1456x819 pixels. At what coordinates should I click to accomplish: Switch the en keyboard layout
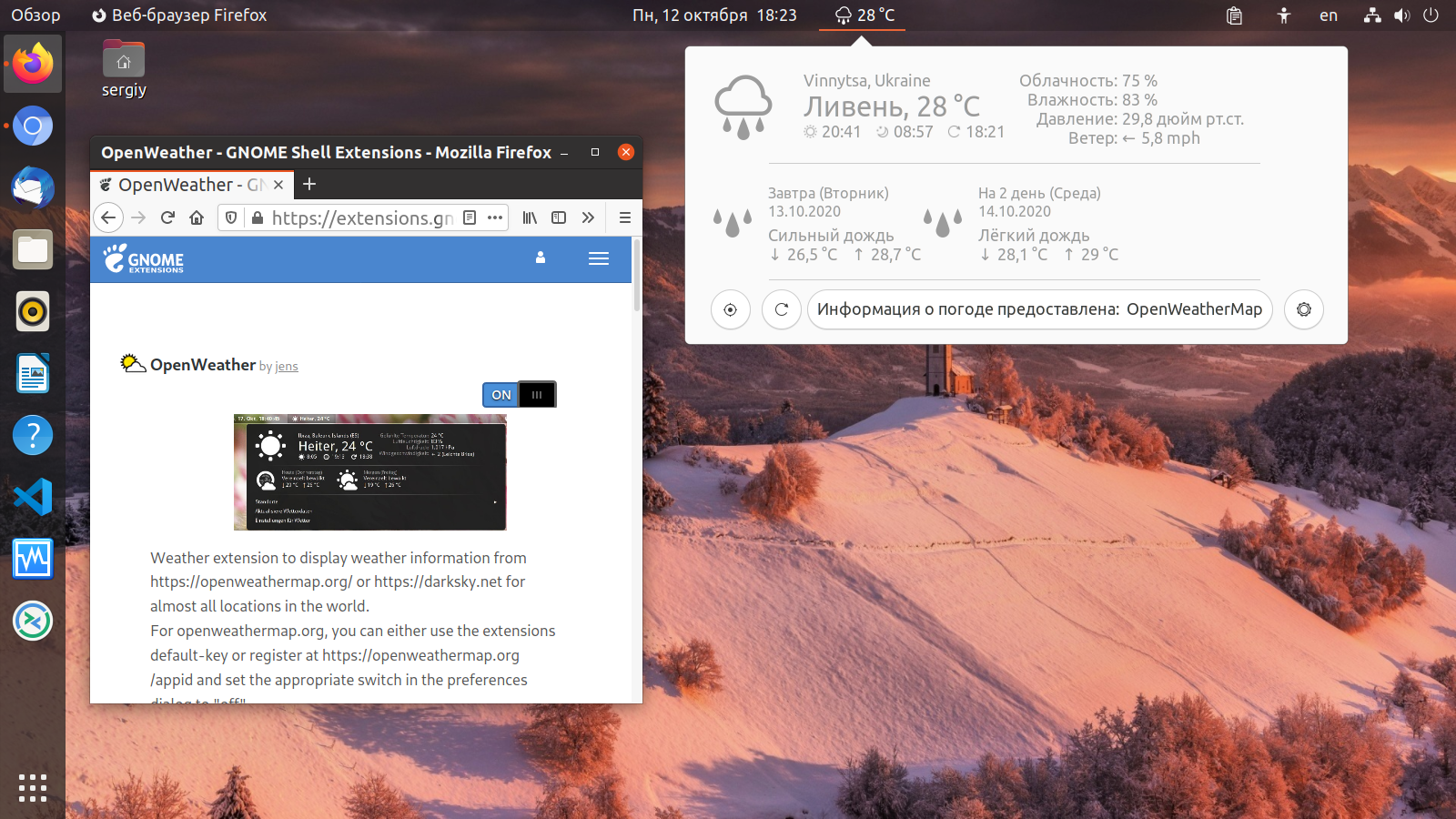(x=1329, y=15)
